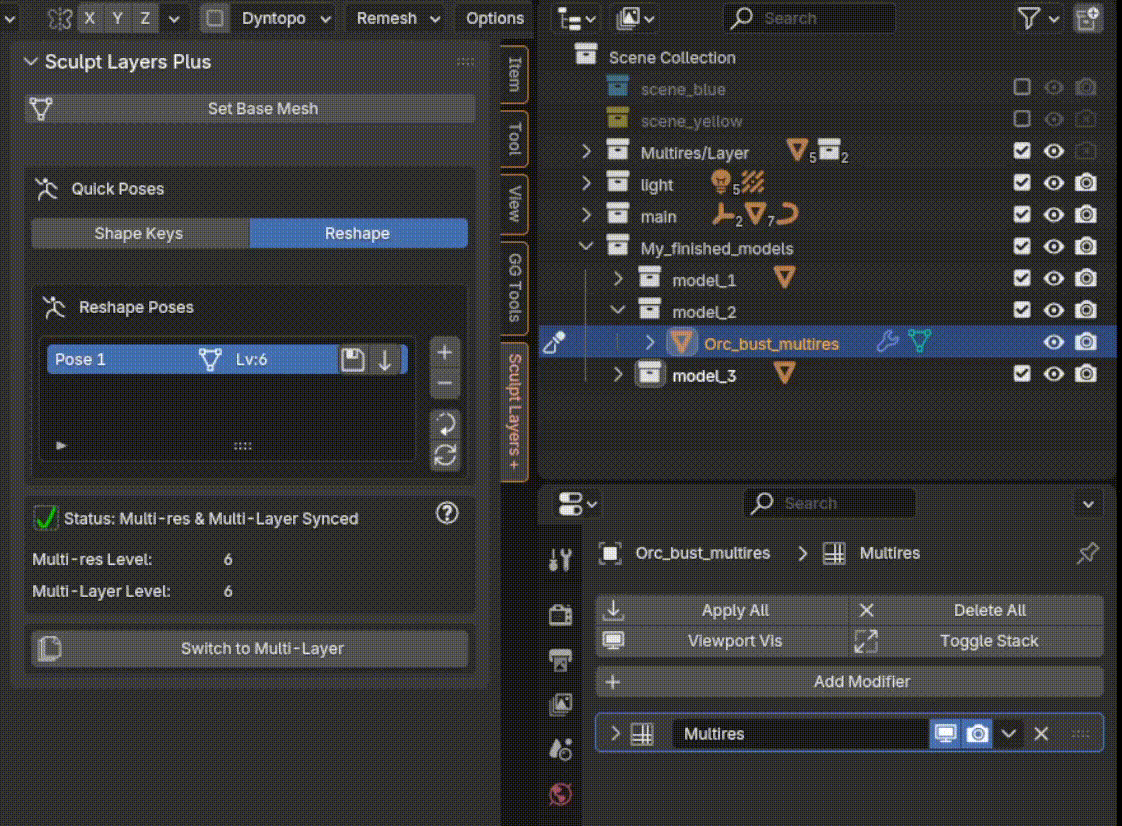Screen dimensions: 1122x826
Task: Click refresh poses sync icon
Action: pyautogui.click(x=444, y=455)
